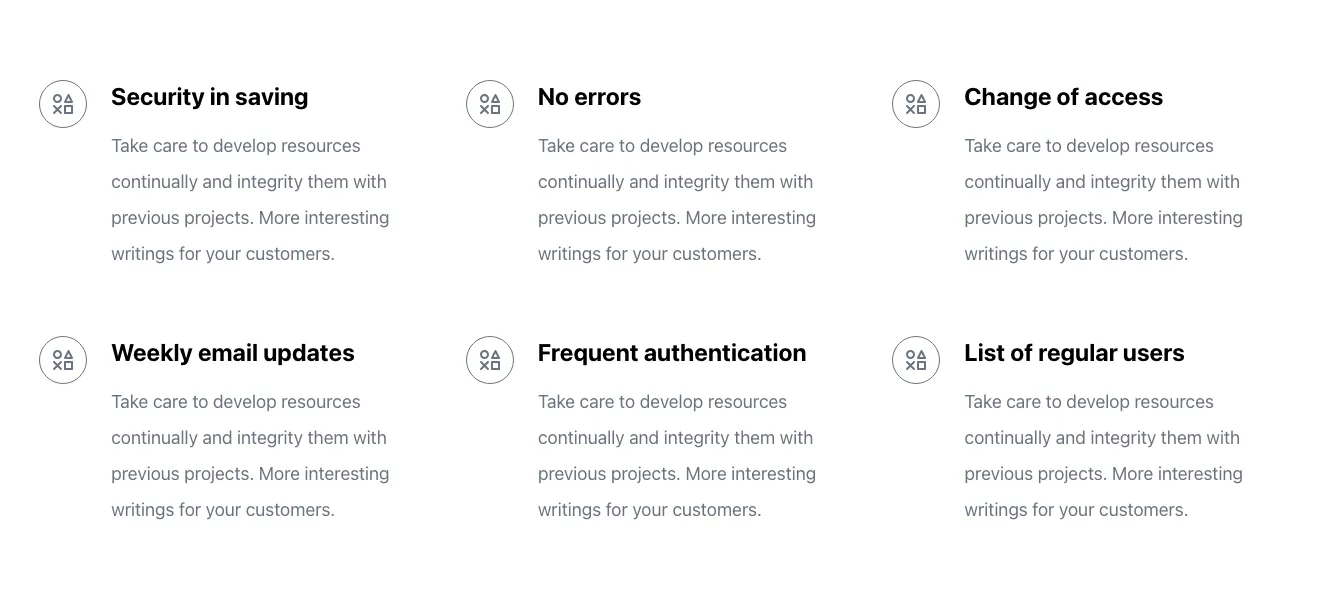The height and width of the screenshot is (608, 1326).
Task: Click the description under Security in saving
Action: [x=250, y=200]
